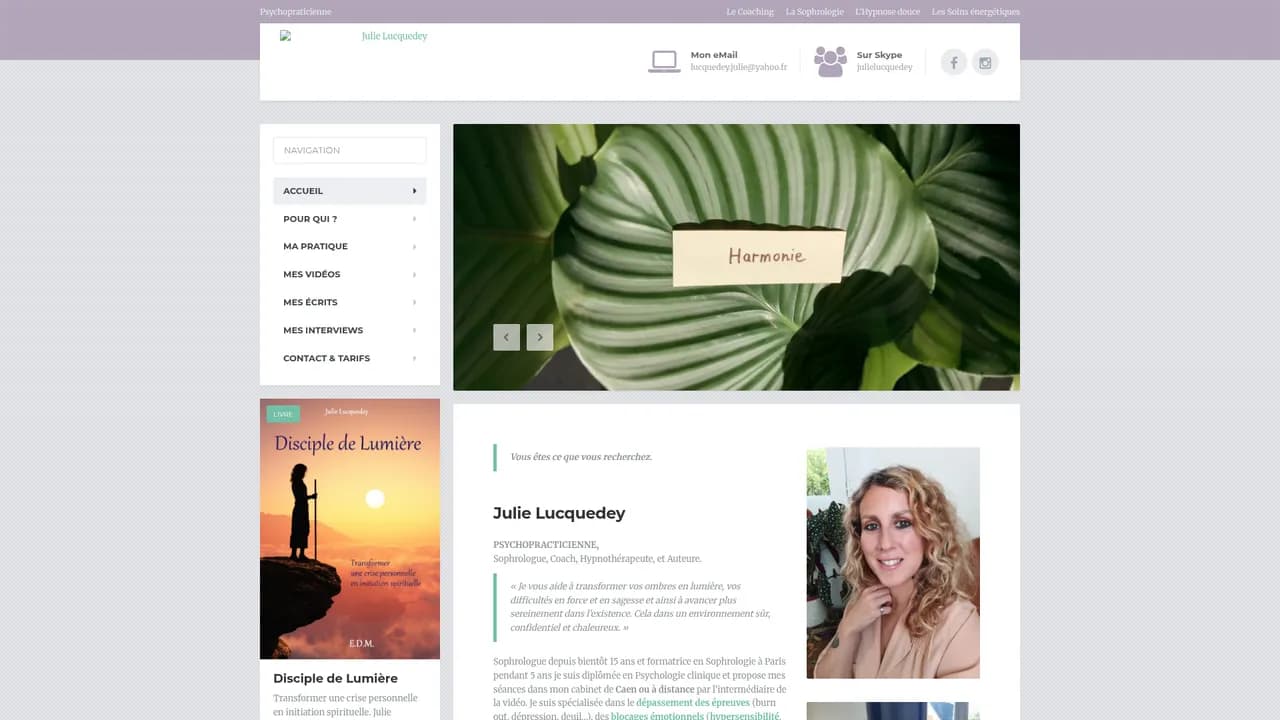
Task: Click the Julie Lucquedey portrait photo
Action: point(893,563)
